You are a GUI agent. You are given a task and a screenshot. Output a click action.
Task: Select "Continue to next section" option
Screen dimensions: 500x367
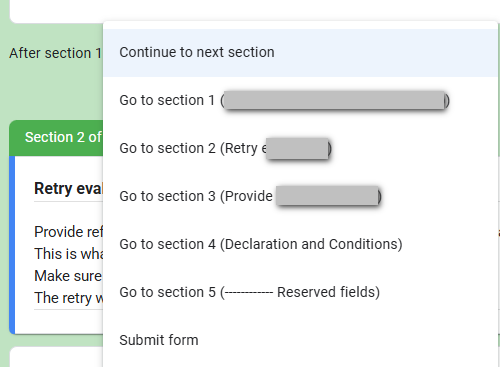click(x=300, y=53)
